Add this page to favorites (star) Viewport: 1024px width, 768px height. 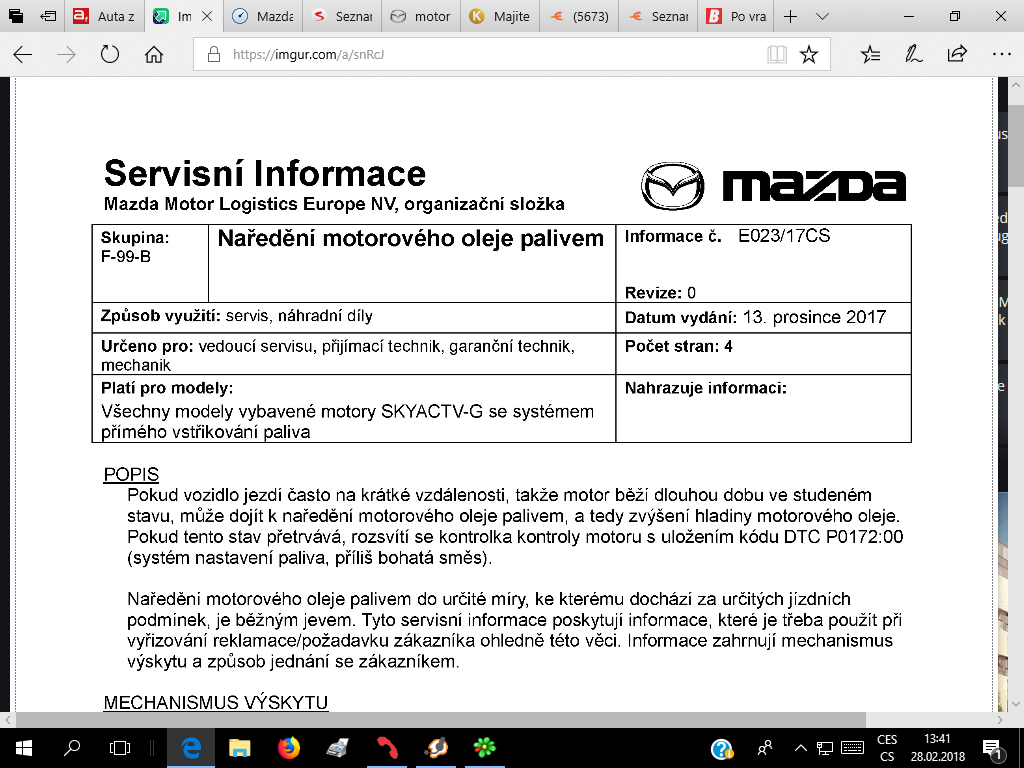coord(809,55)
